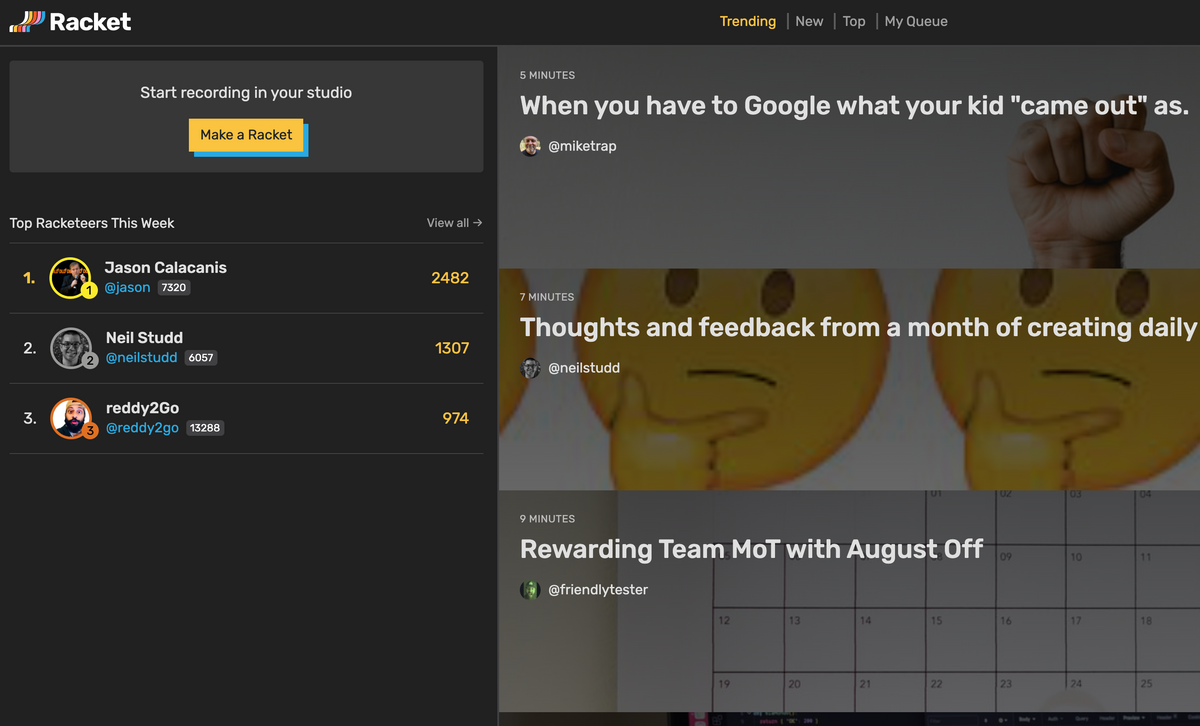The height and width of the screenshot is (726, 1200).
Task: Switch to the New tab
Action: pyautogui.click(x=809, y=21)
